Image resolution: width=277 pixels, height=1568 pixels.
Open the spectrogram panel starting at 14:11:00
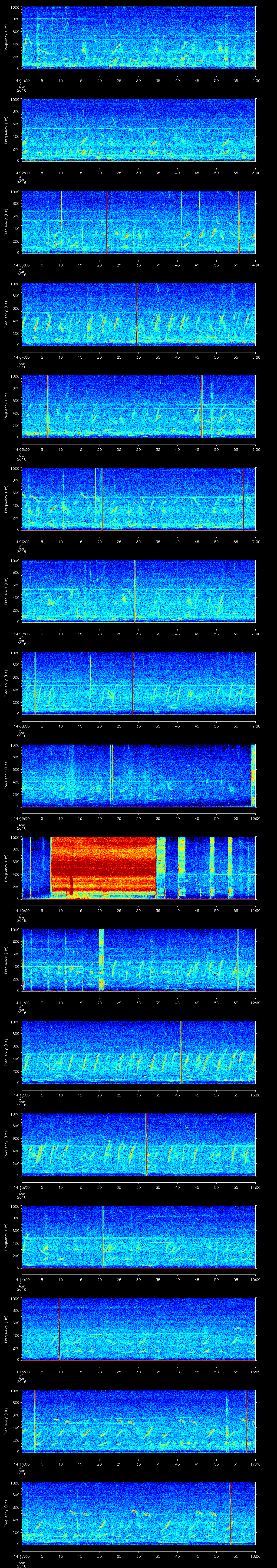[x=139, y=960]
